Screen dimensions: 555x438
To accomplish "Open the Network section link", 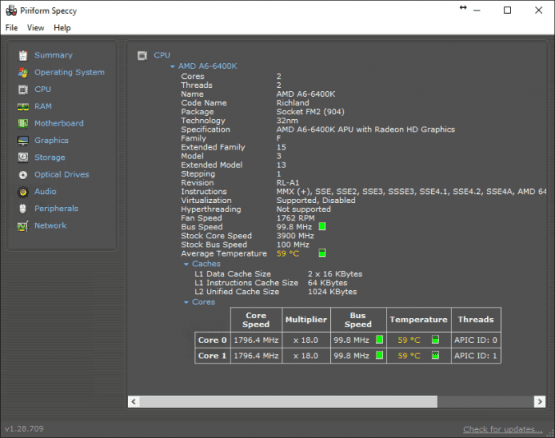I will click(50, 226).
